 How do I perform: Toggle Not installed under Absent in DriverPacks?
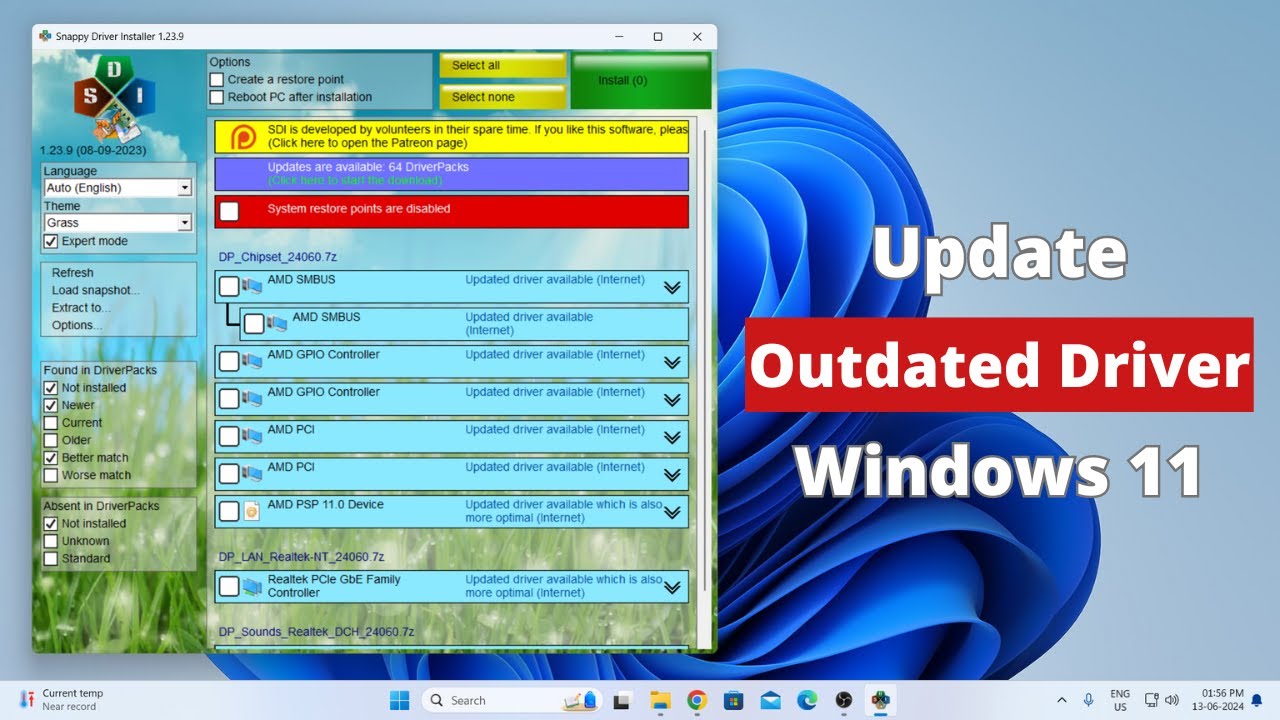coord(51,523)
